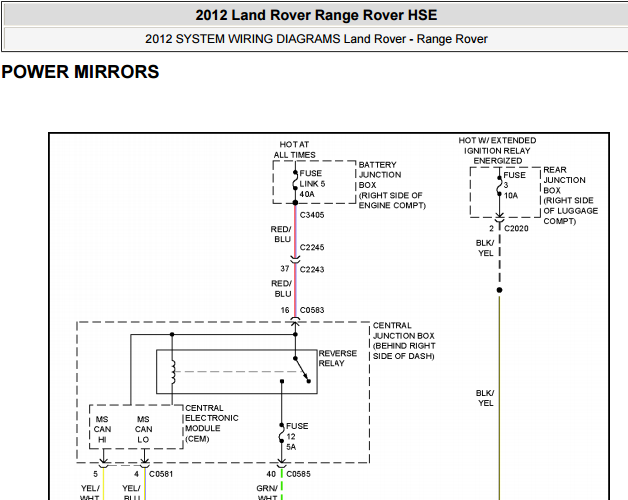Screen dimensions: 628x500
Task: Select the BATTERY JUNCTION BOX label
Action: (x=392, y=185)
